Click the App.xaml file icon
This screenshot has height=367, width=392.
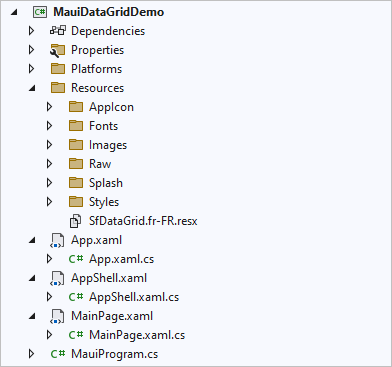pyautogui.click(x=57, y=241)
